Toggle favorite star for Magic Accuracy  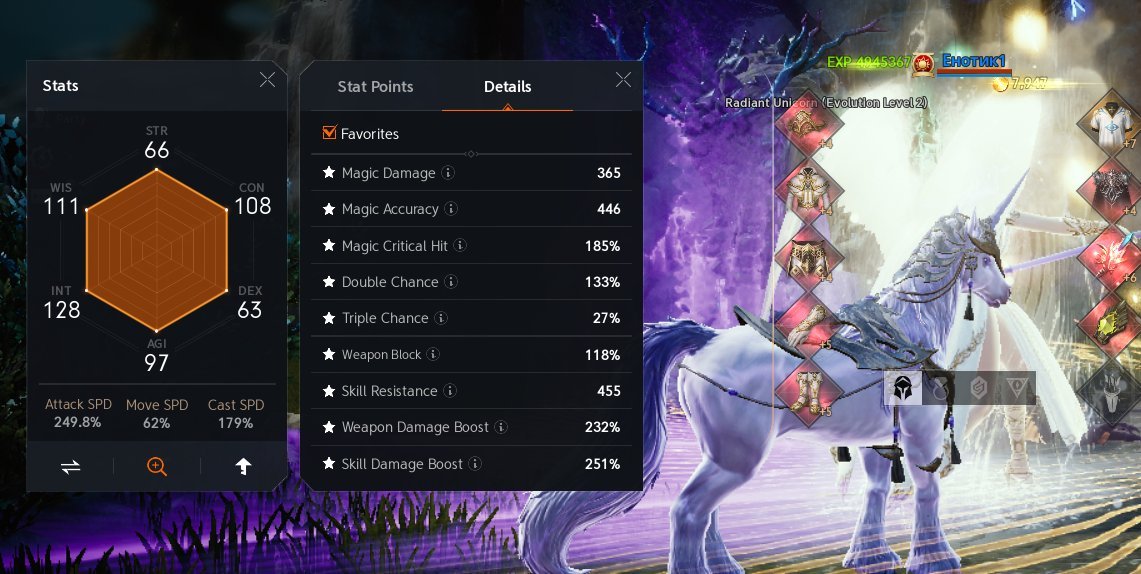point(329,209)
